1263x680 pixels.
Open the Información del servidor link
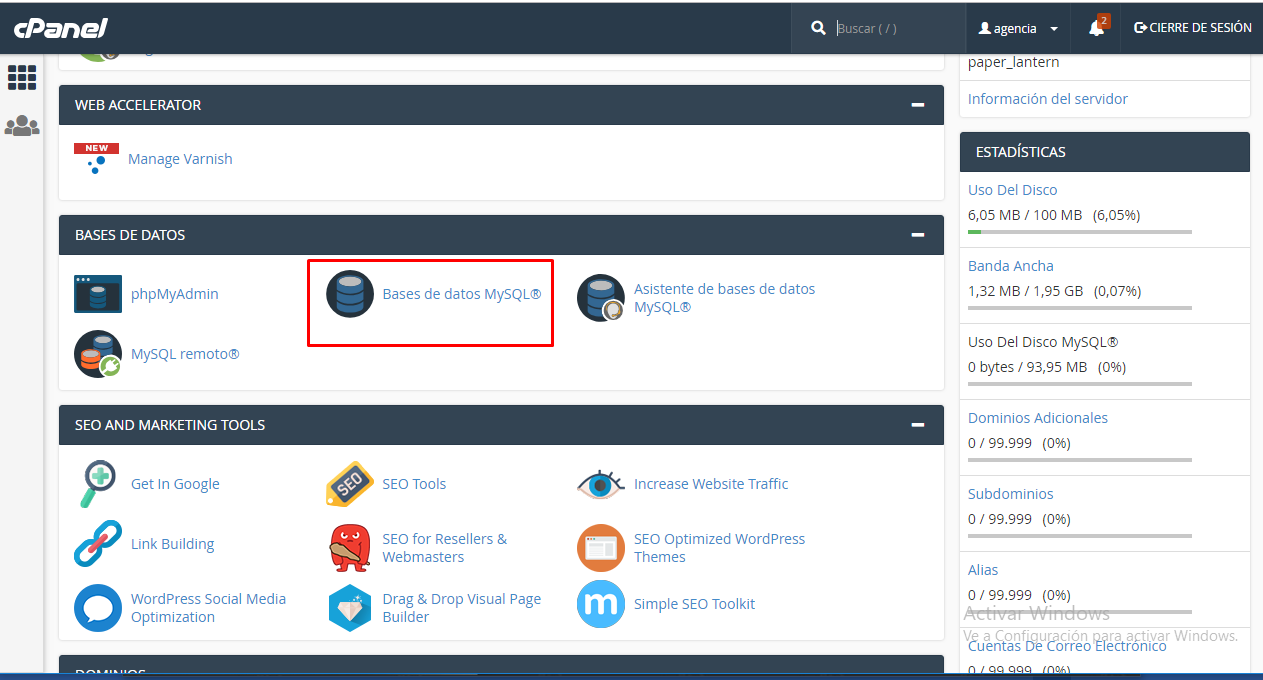click(x=1047, y=99)
